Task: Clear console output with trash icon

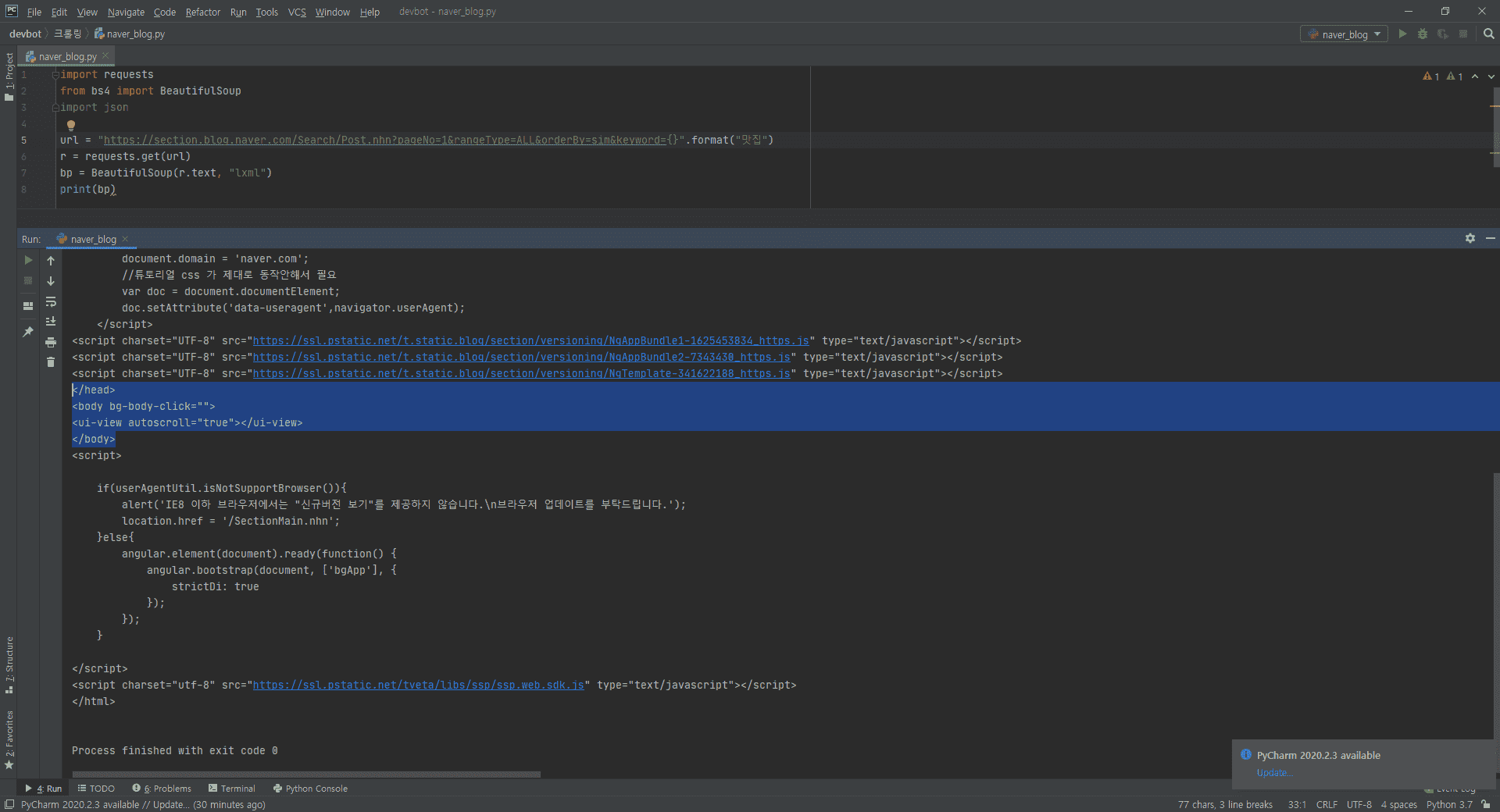Action: [x=51, y=361]
